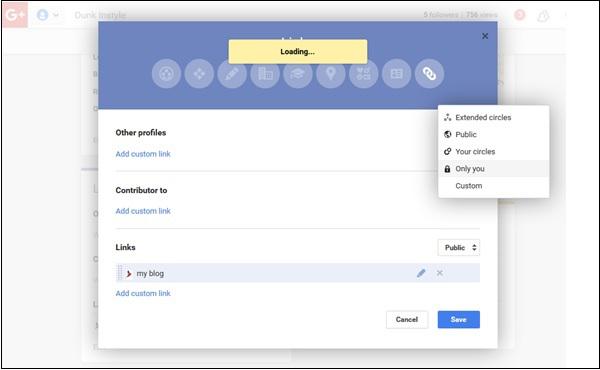The height and width of the screenshot is (370, 600).
Task: Edit the my blog link with pencil
Action: (x=421, y=273)
